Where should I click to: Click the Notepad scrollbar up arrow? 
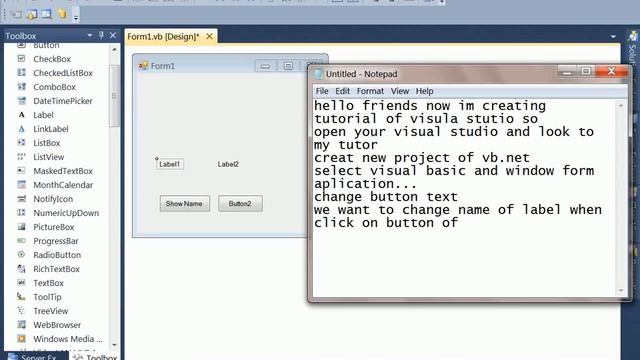(621, 106)
